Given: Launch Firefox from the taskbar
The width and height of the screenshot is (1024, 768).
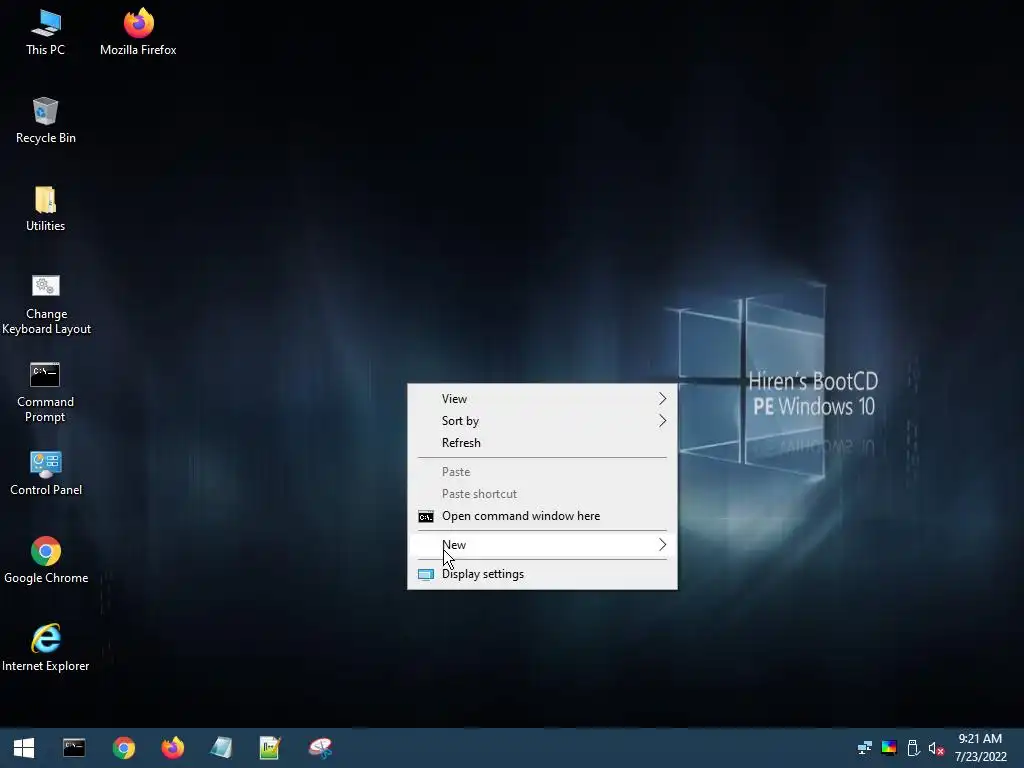Looking at the screenshot, I should click(x=173, y=748).
